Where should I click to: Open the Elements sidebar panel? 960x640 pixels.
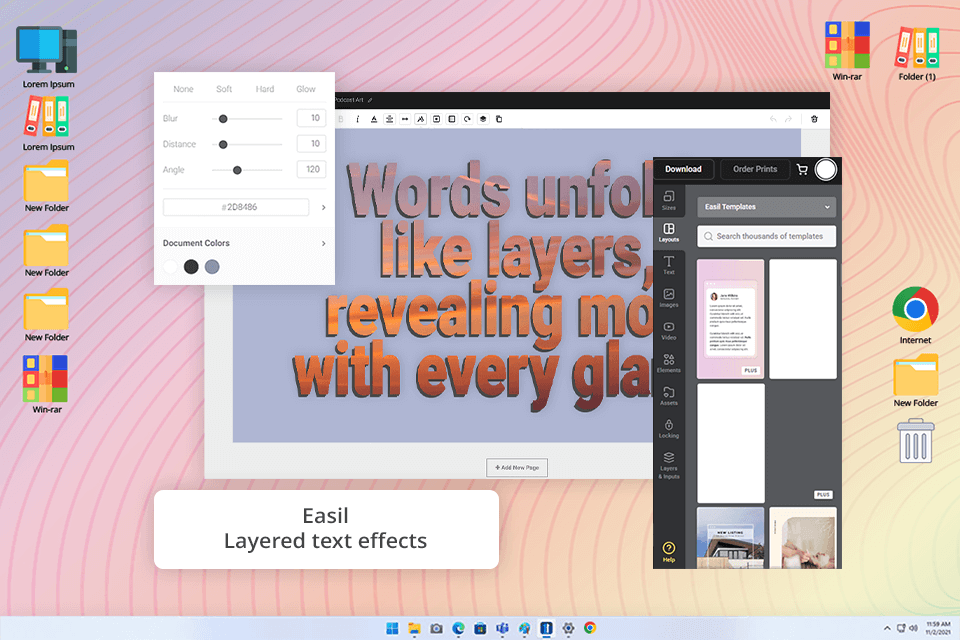[669, 363]
